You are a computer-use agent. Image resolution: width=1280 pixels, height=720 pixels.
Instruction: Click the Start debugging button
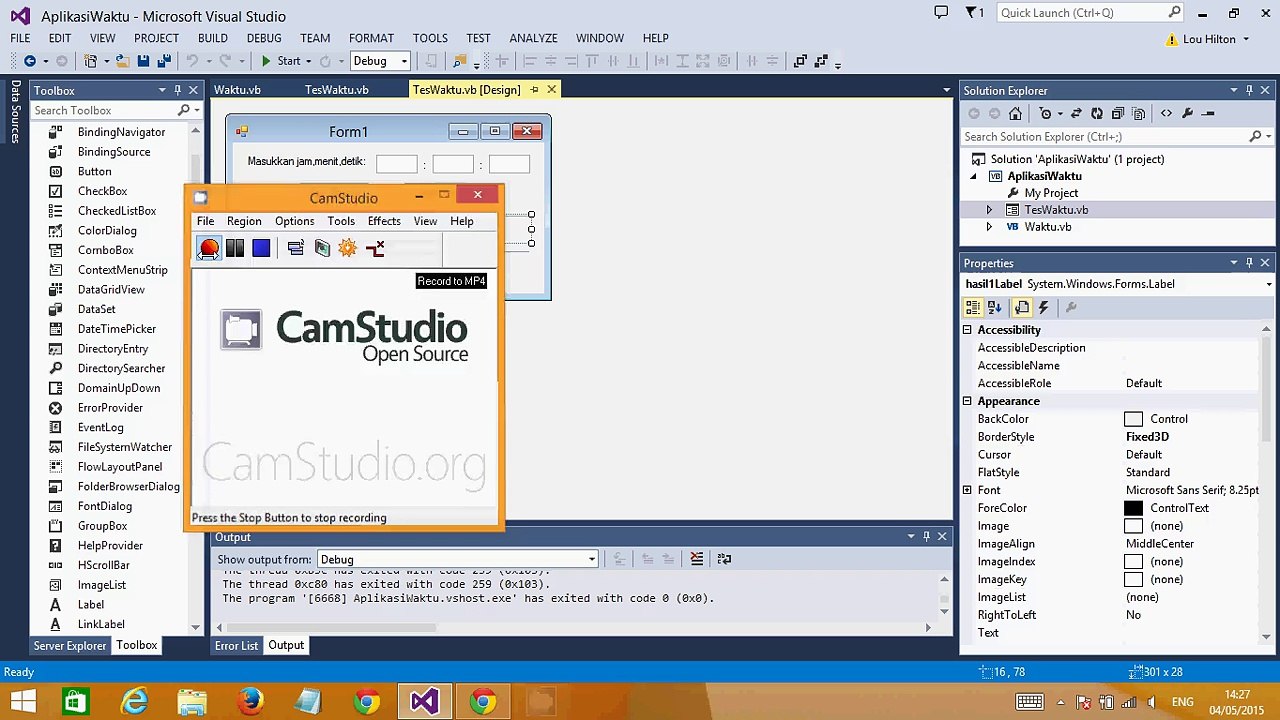[281, 61]
